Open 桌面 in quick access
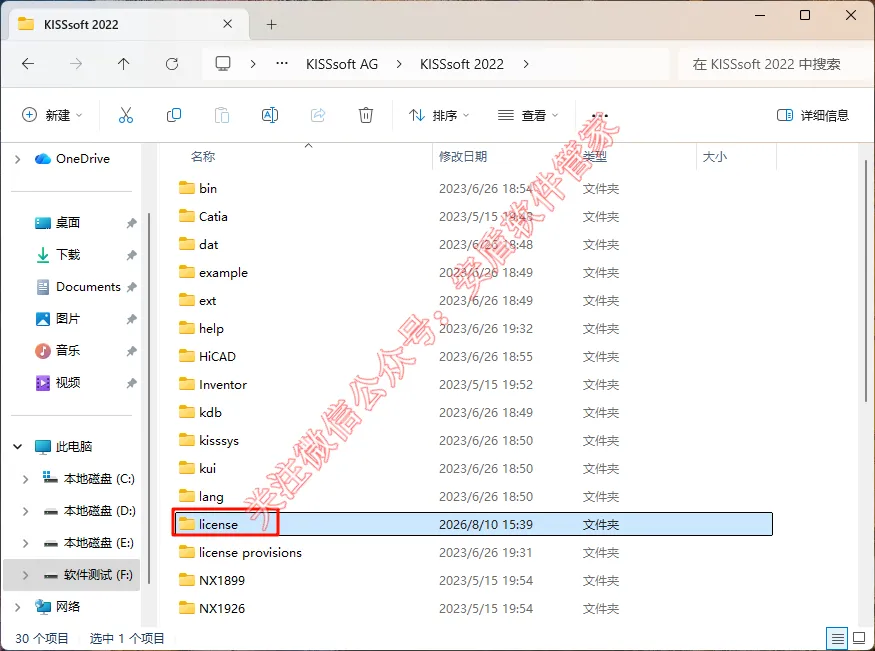 (57, 223)
